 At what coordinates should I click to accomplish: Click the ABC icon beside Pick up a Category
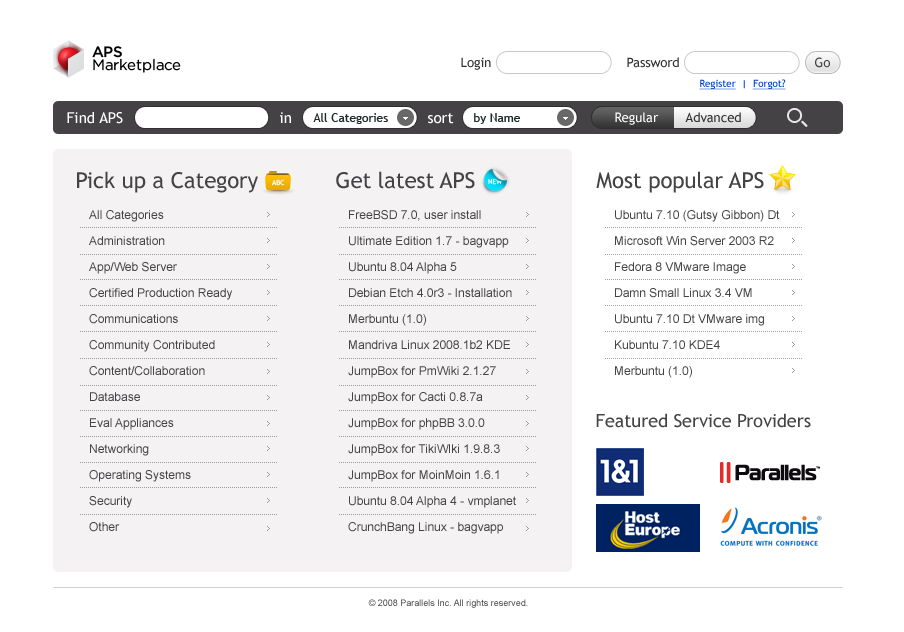[277, 181]
